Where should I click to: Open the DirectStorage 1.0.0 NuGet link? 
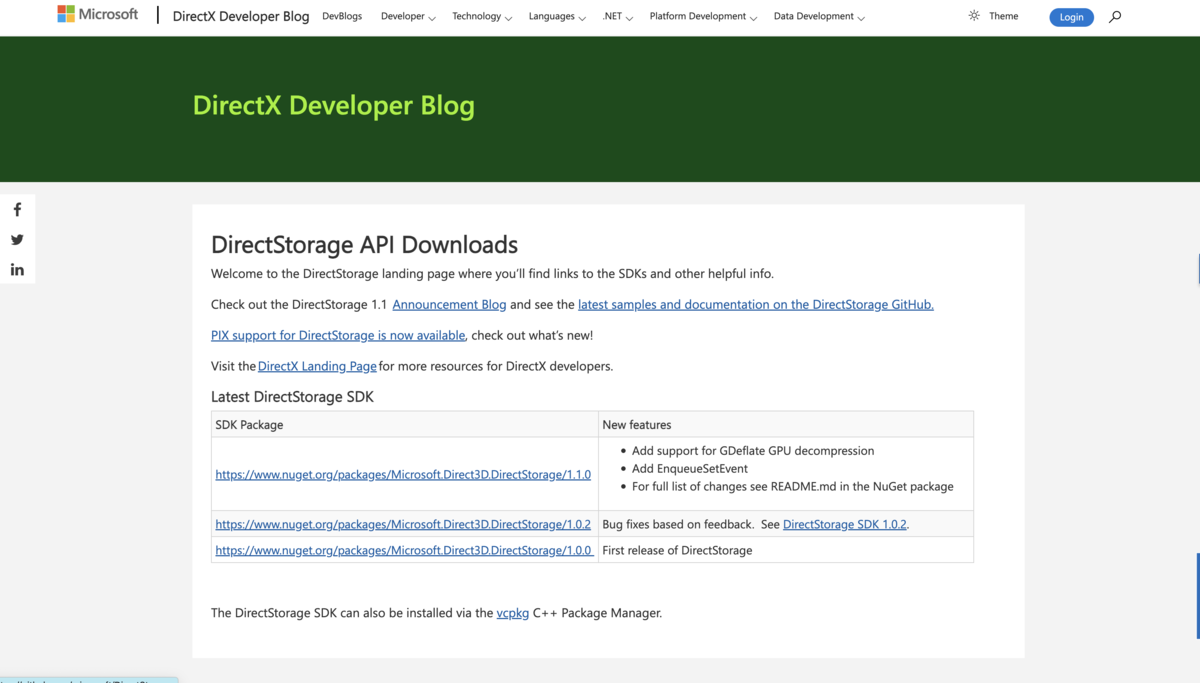point(404,550)
